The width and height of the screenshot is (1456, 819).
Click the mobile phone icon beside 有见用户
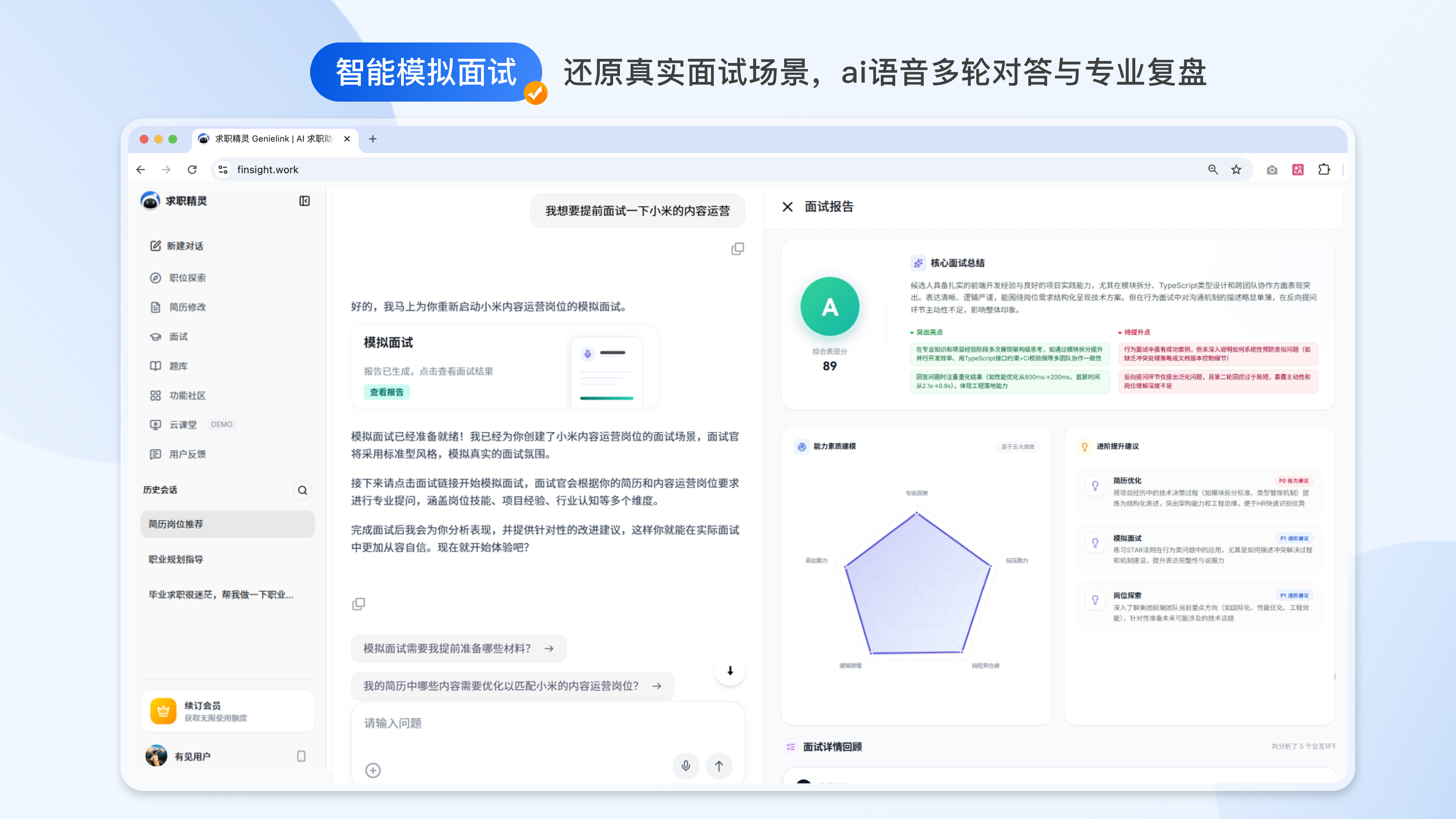point(301,756)
